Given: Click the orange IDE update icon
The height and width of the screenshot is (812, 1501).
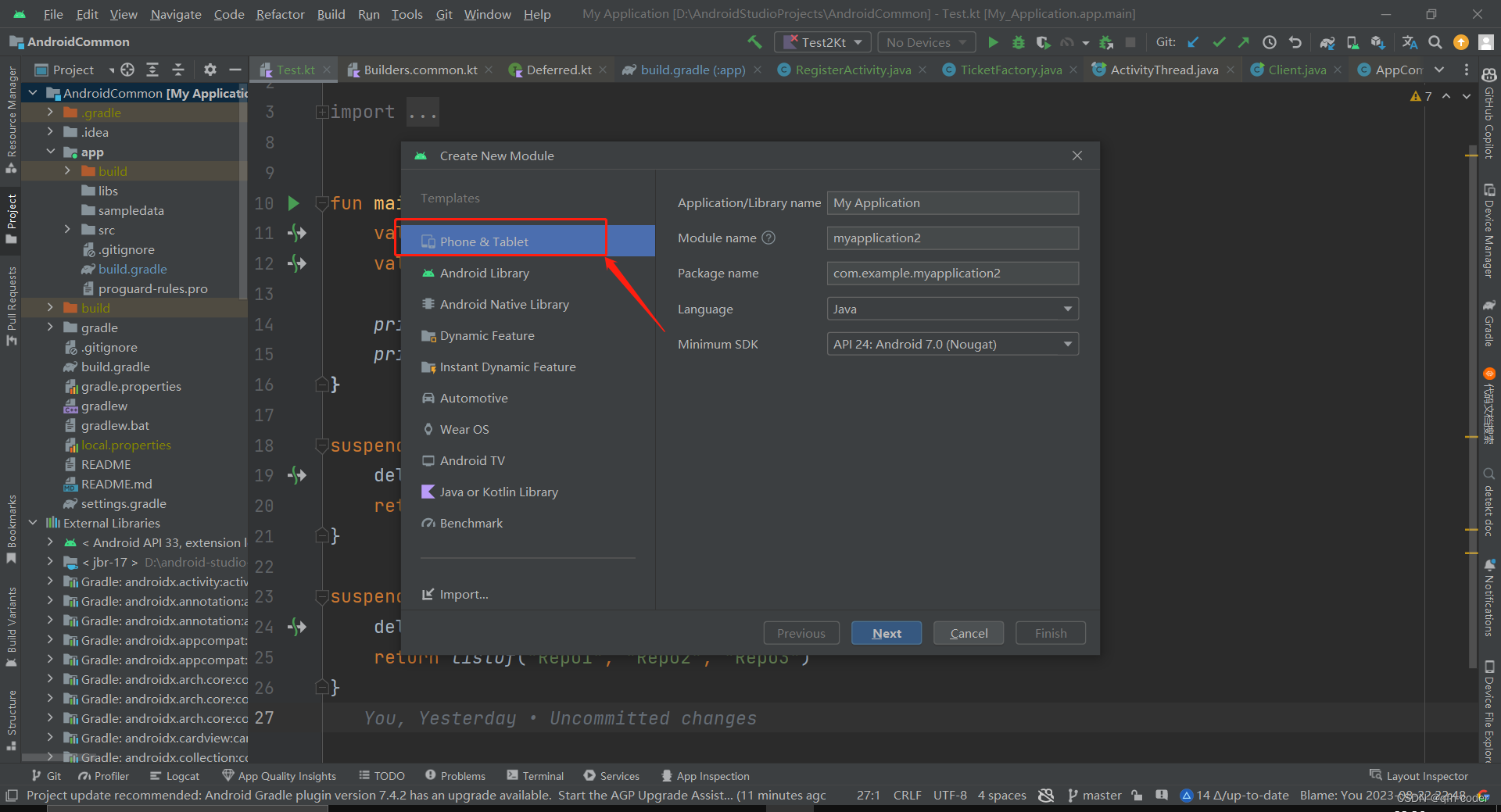Looking at the screenshot, I should [1460, 42].
